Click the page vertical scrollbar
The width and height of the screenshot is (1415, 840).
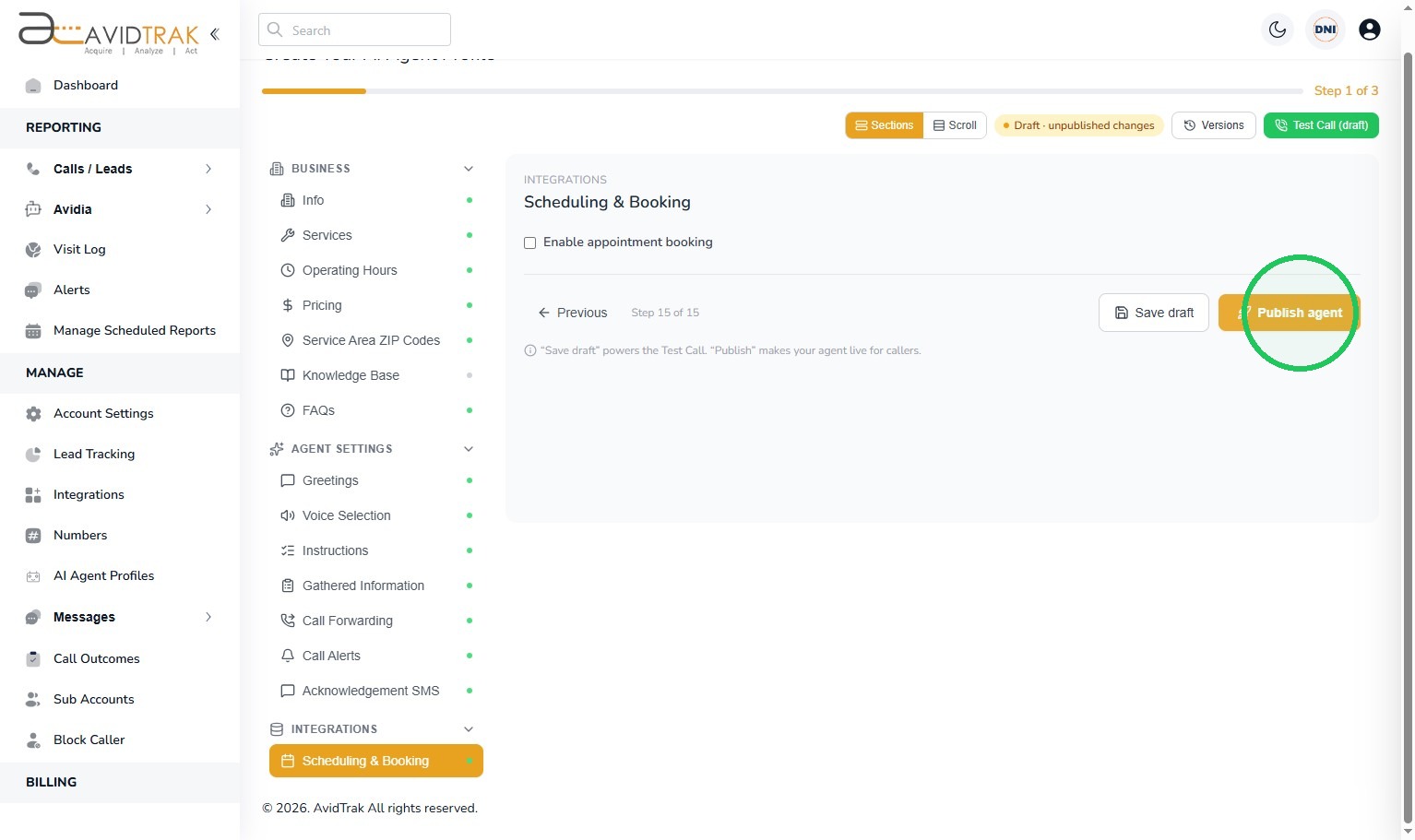coord(1408,438)
